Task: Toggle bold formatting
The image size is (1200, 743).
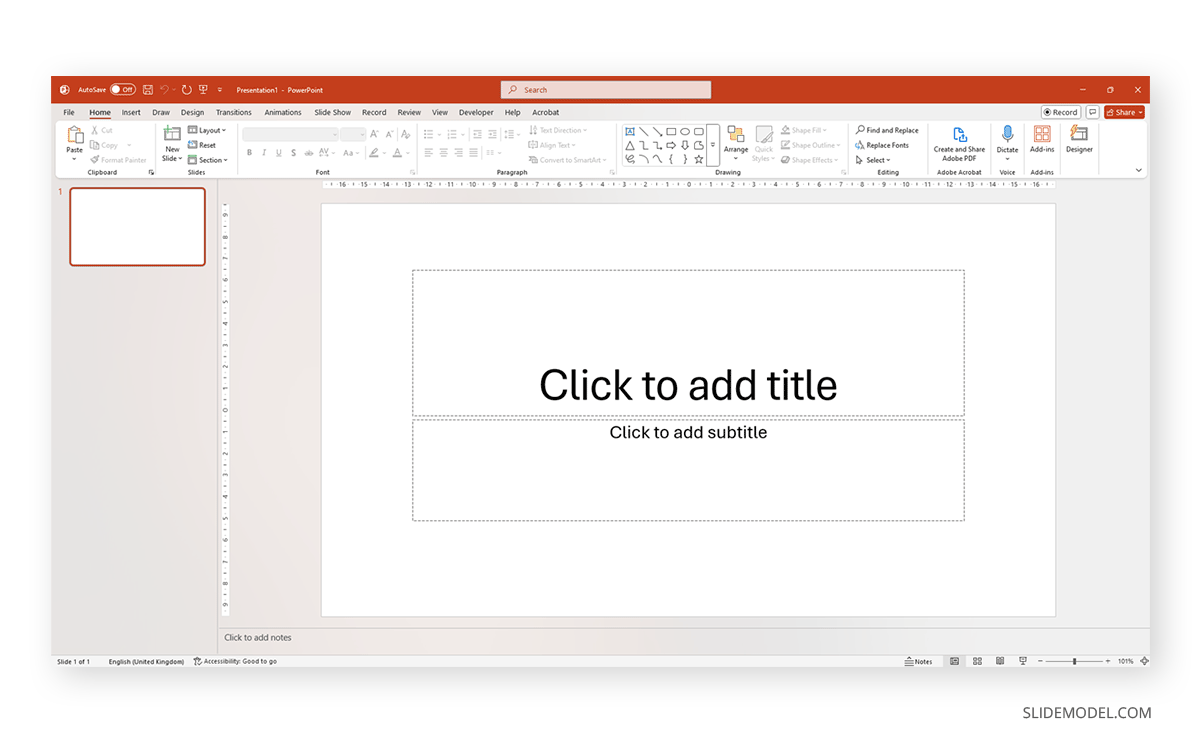Action: click(249, 153)
